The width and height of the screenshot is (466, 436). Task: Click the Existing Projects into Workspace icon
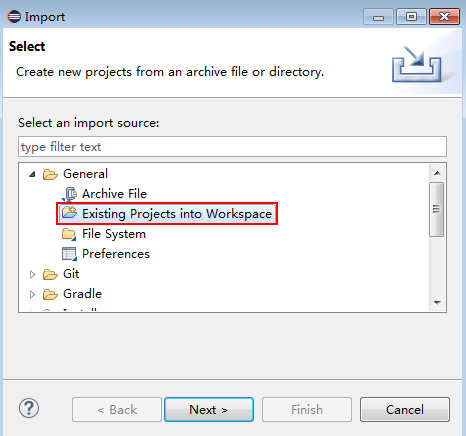[x=69, y=213]
